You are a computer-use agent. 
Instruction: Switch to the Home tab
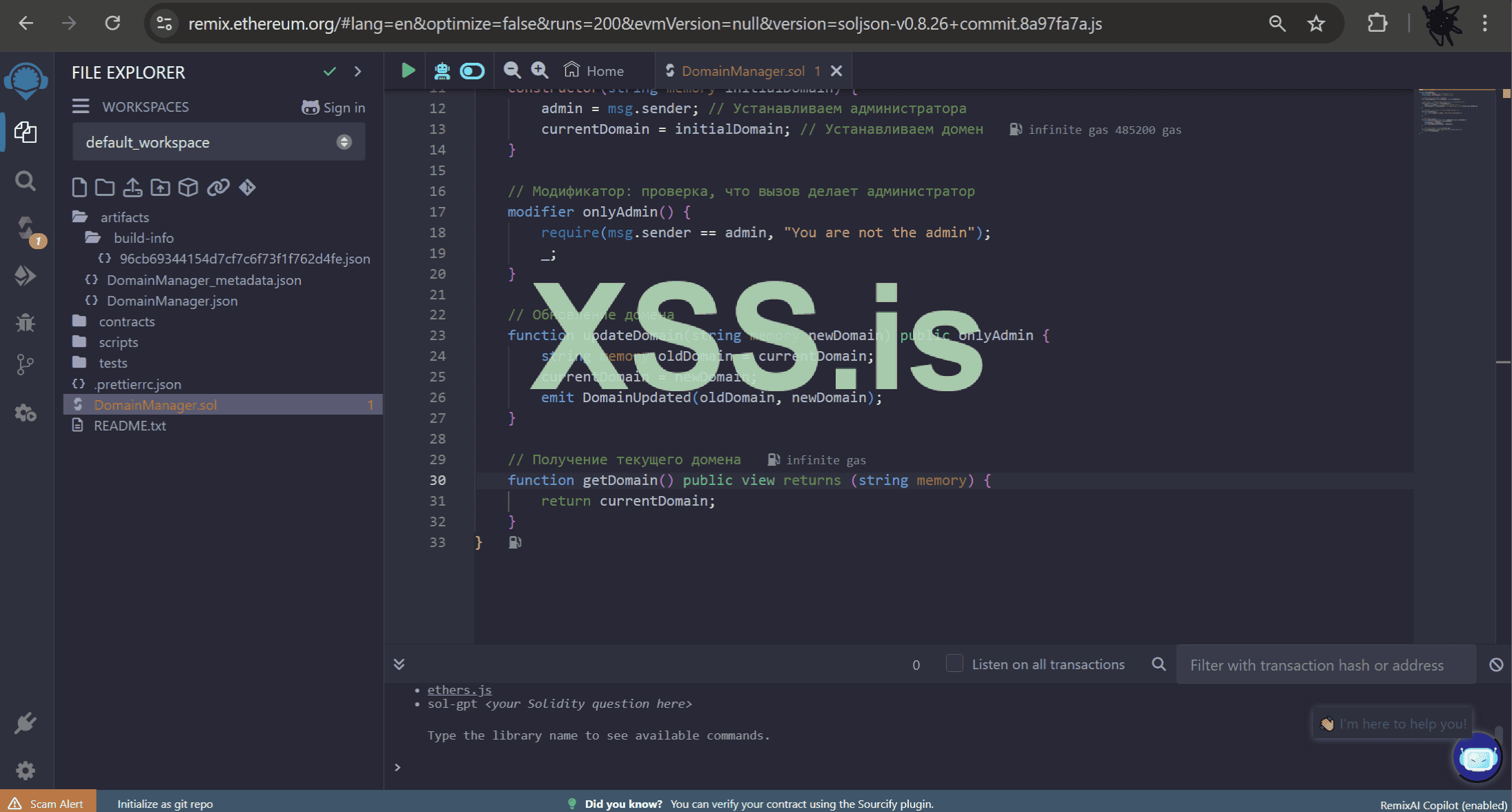click(x=594, y=70)
